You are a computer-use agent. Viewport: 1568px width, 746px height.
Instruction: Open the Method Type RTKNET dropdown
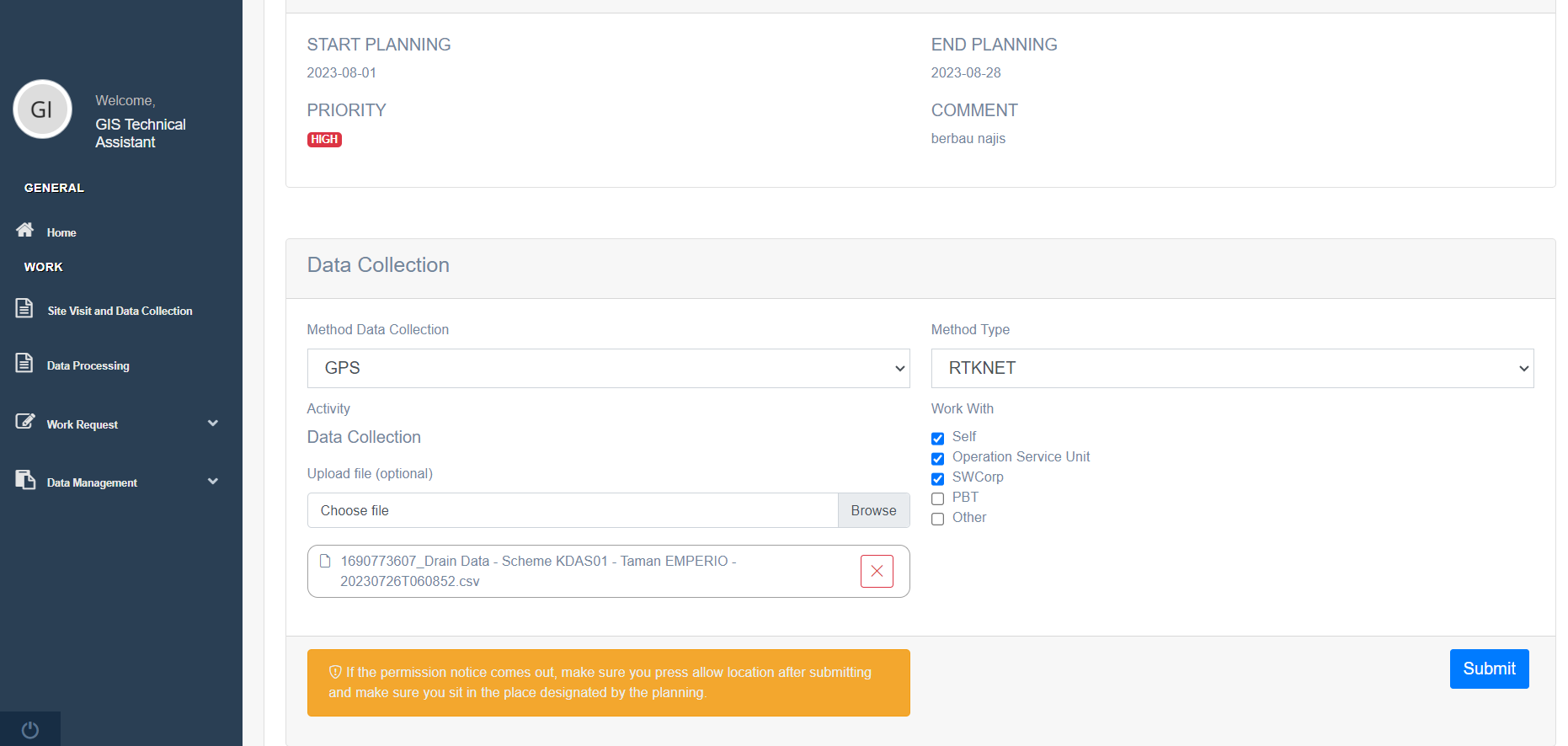coord(1232,368)
